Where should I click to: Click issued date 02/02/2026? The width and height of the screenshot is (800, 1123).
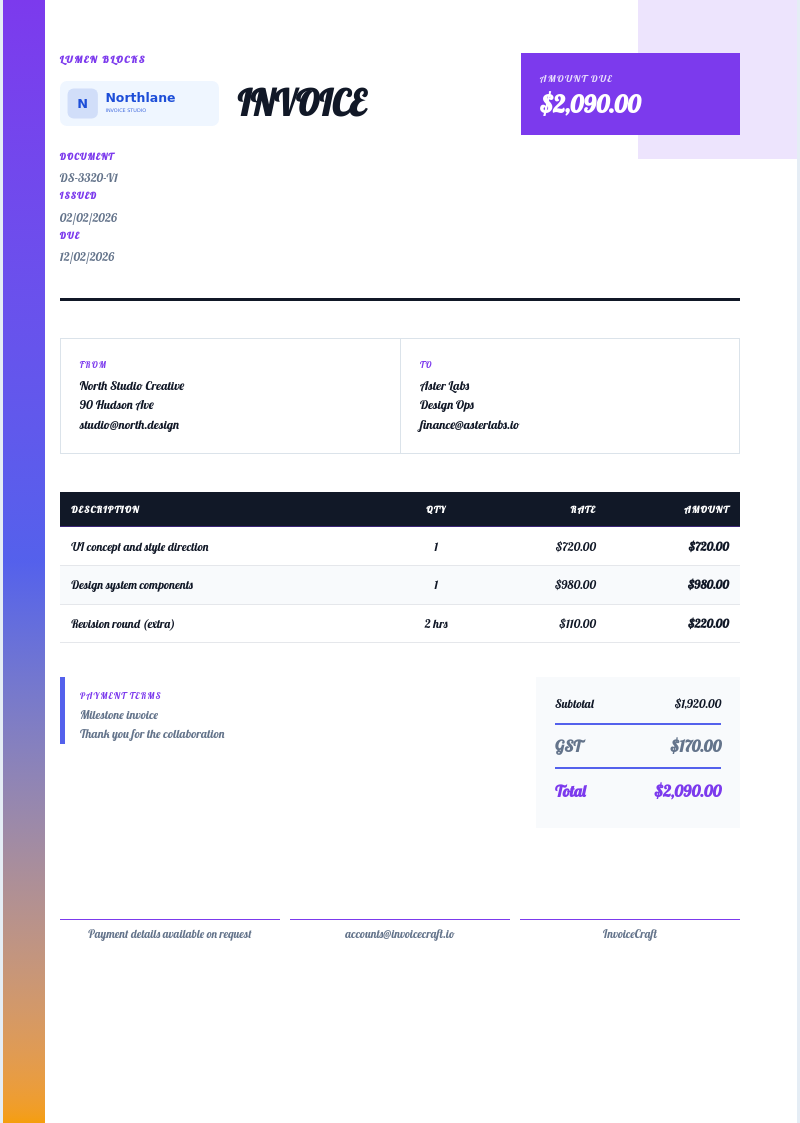click(x=88, y=218)
